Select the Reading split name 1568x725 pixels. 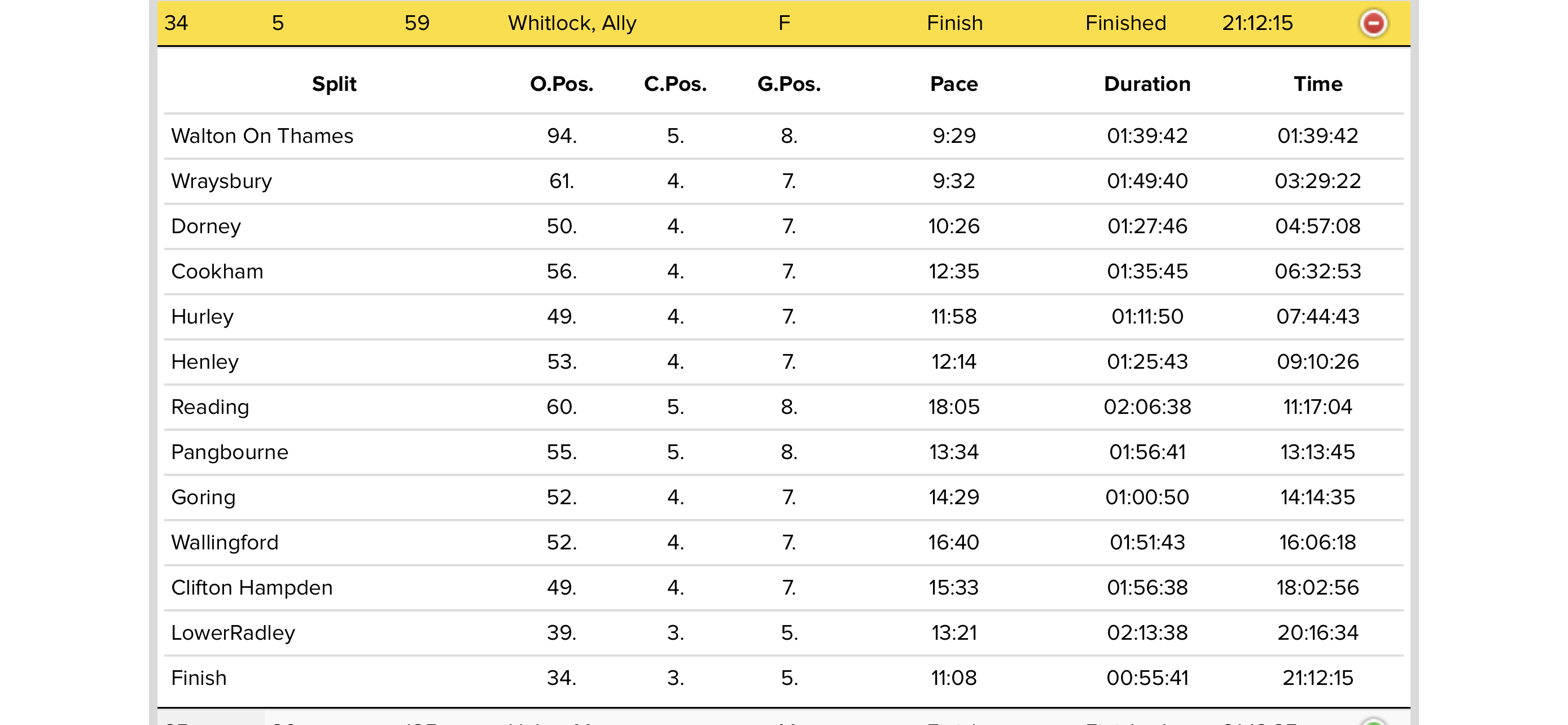pos(210,407)
